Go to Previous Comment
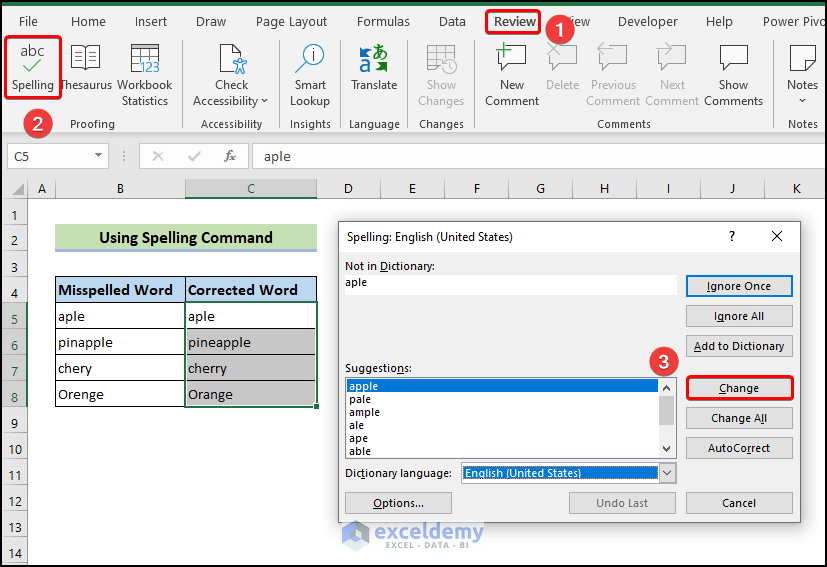The height and width of the screenshot is (567, 827). click(613, 75)
